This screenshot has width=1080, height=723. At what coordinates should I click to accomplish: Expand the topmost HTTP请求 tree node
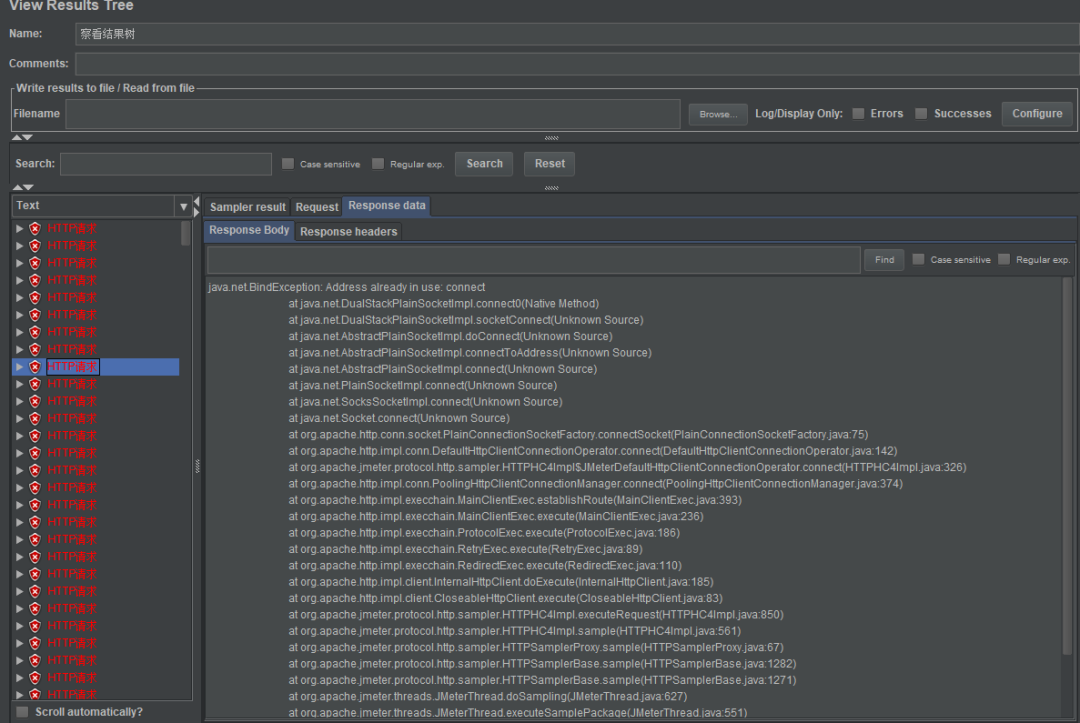point(19,229)
